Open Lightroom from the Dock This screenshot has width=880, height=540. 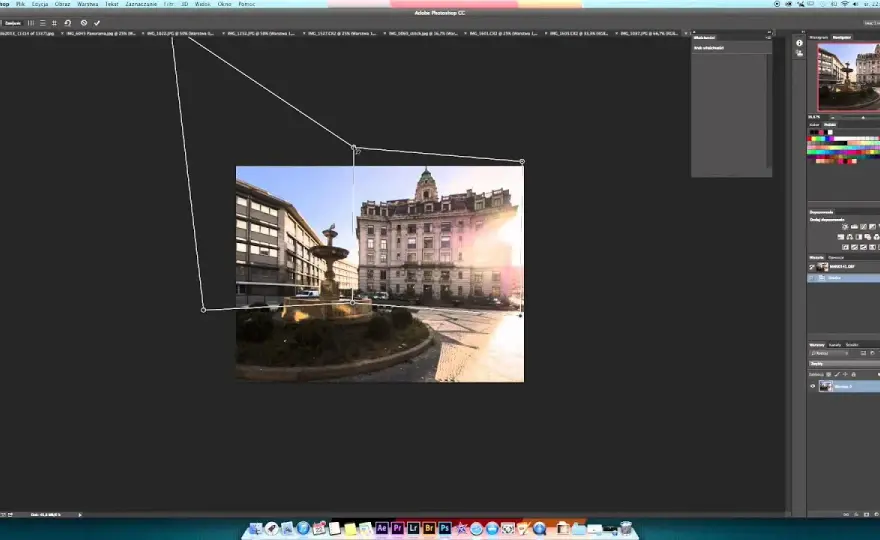tap(413, 528)
